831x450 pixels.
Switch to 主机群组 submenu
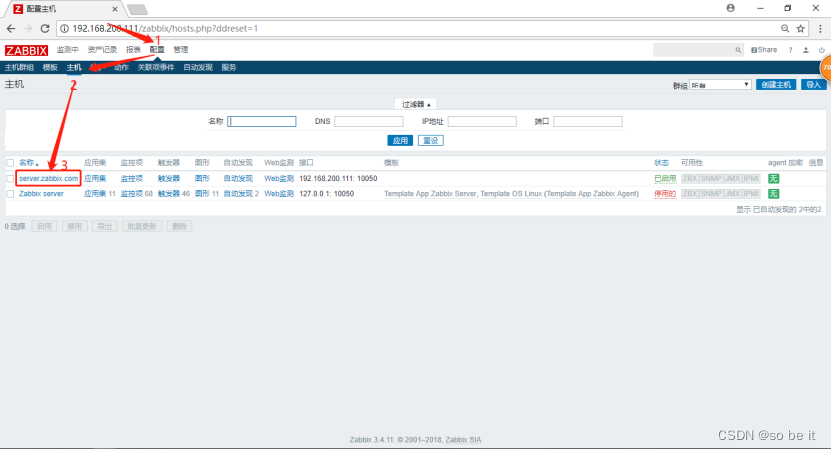[19, 67]
